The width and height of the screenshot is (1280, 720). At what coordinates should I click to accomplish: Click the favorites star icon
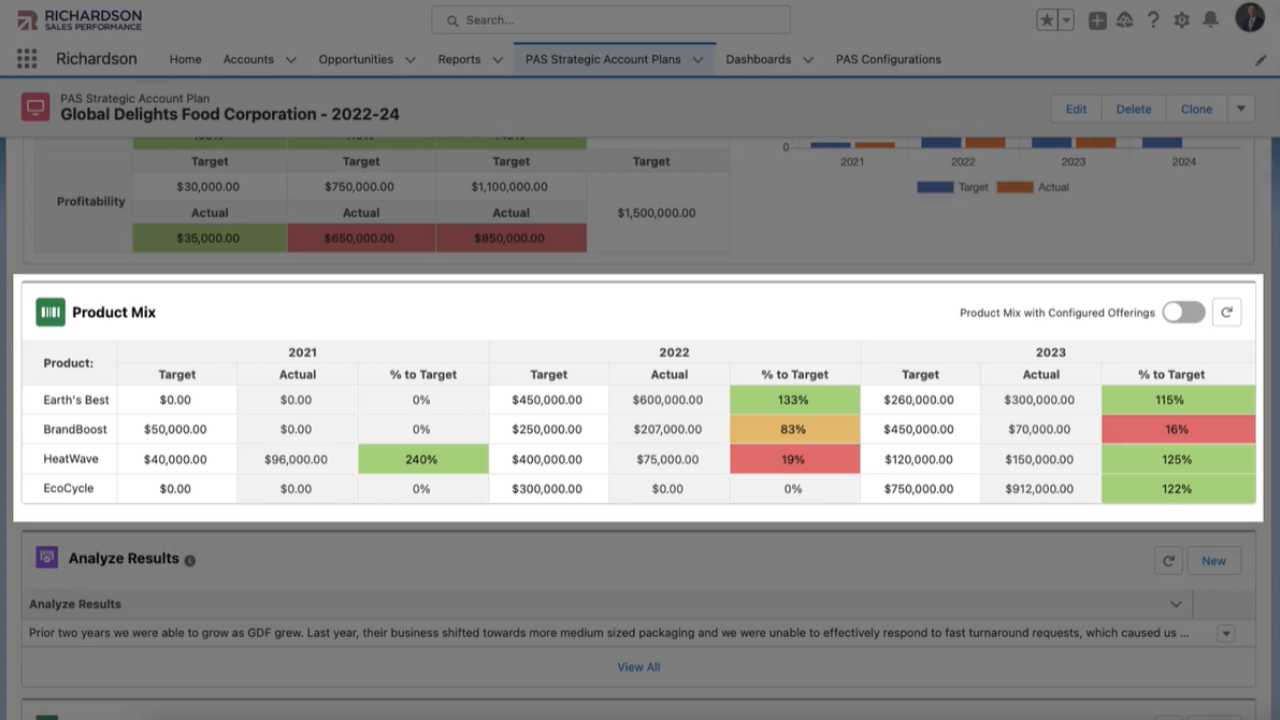1047,20
